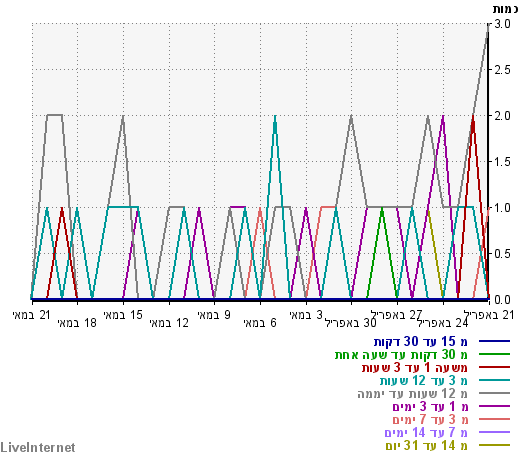Select legend text 'מ 30 דקות עד שעה אחת'
Viewport: 520px width, 457px height.
(401, 354)
